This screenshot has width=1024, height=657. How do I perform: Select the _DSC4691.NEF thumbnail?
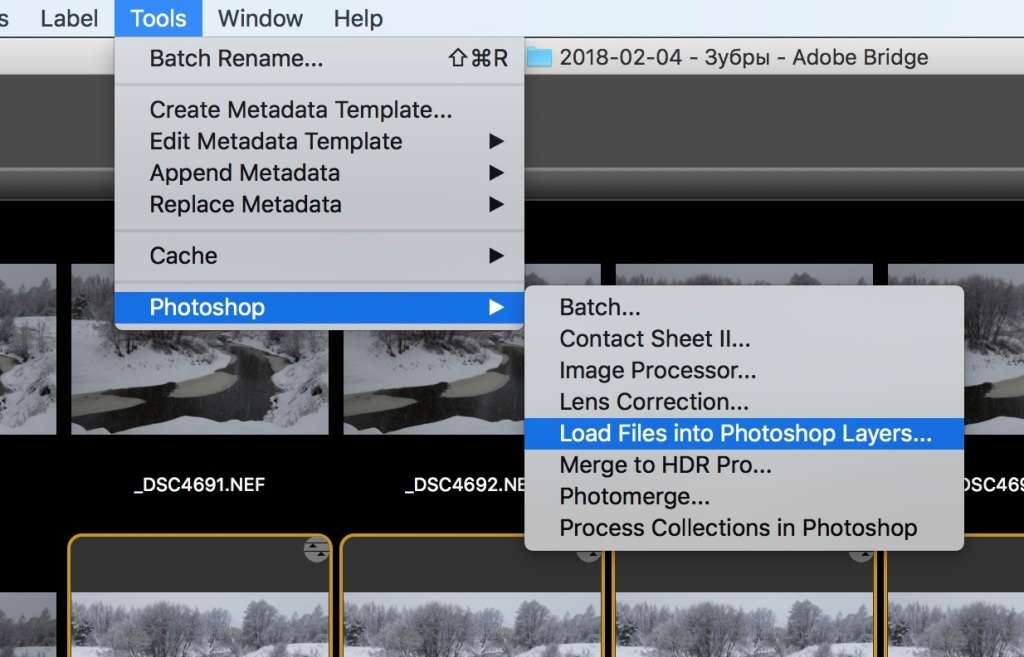point(200,350)
